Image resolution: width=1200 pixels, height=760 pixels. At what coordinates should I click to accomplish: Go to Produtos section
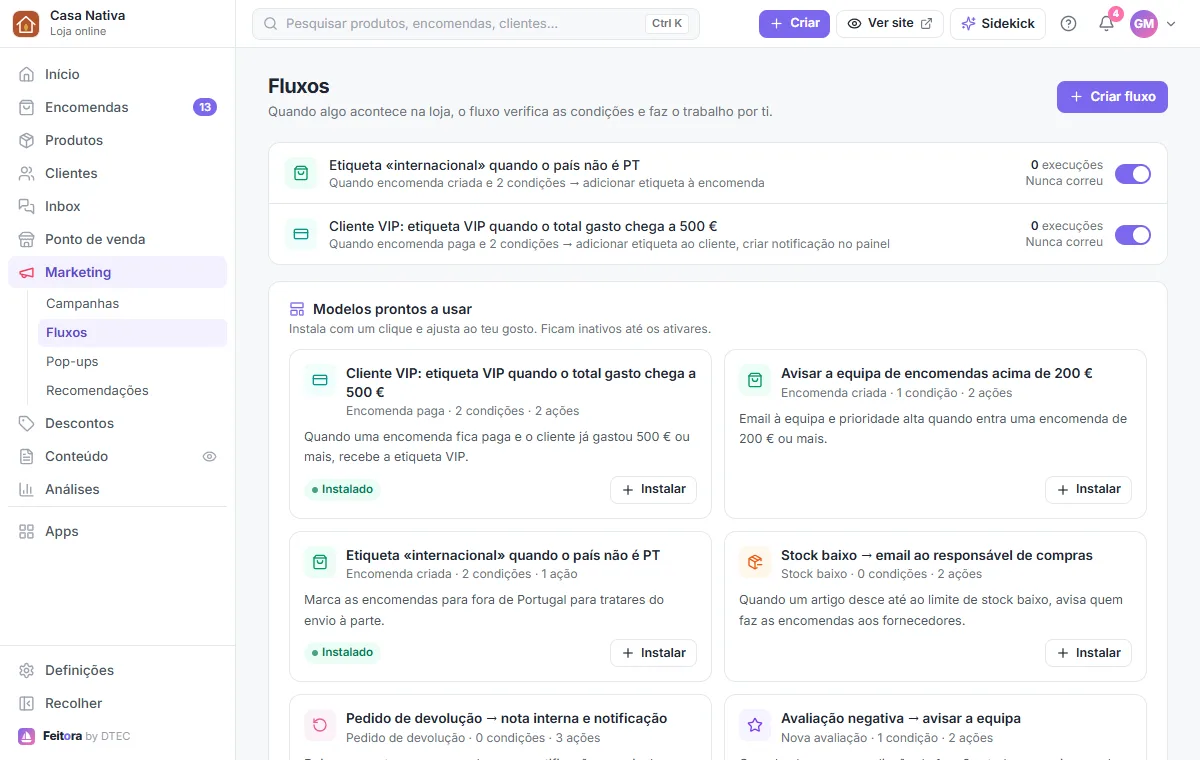point(117,140)
